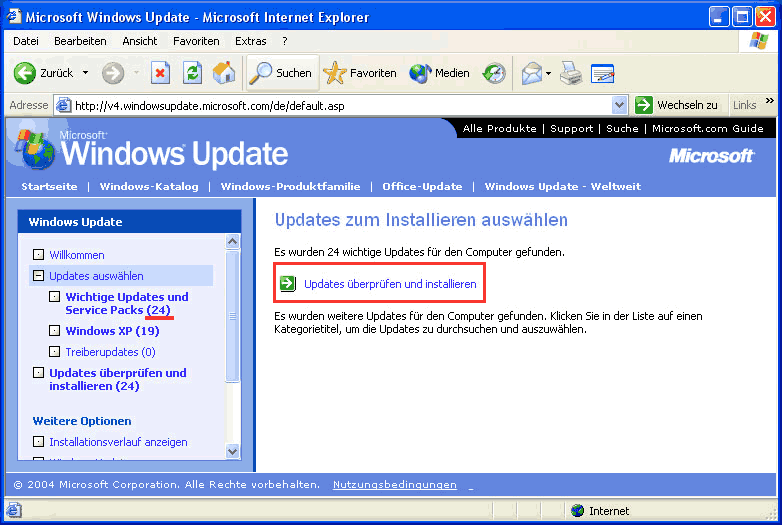782x525 pixels.
Task: Open the address bar dropdown list
Action: point(619,105)
